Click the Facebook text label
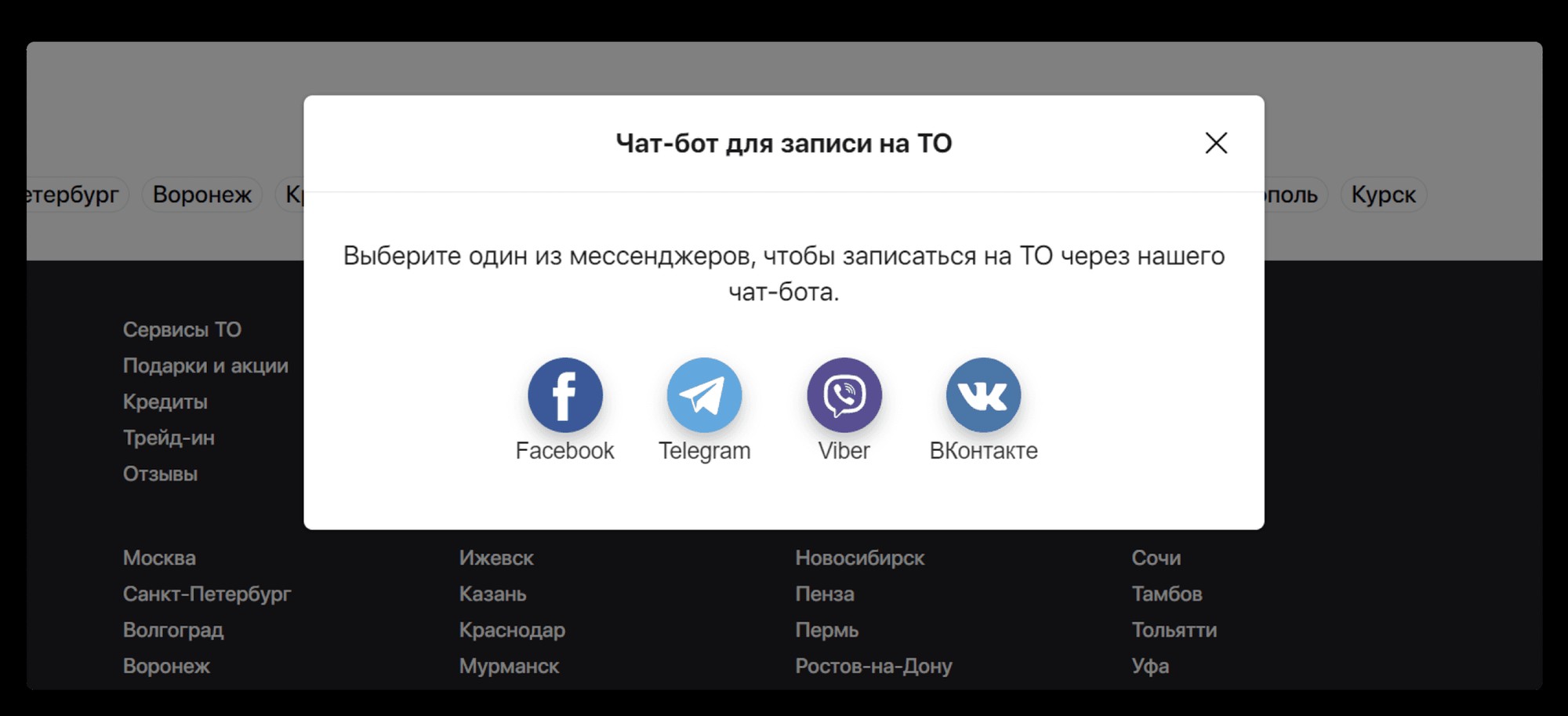The width and height of the screenshot is (1568, 716). click(565, 451)
